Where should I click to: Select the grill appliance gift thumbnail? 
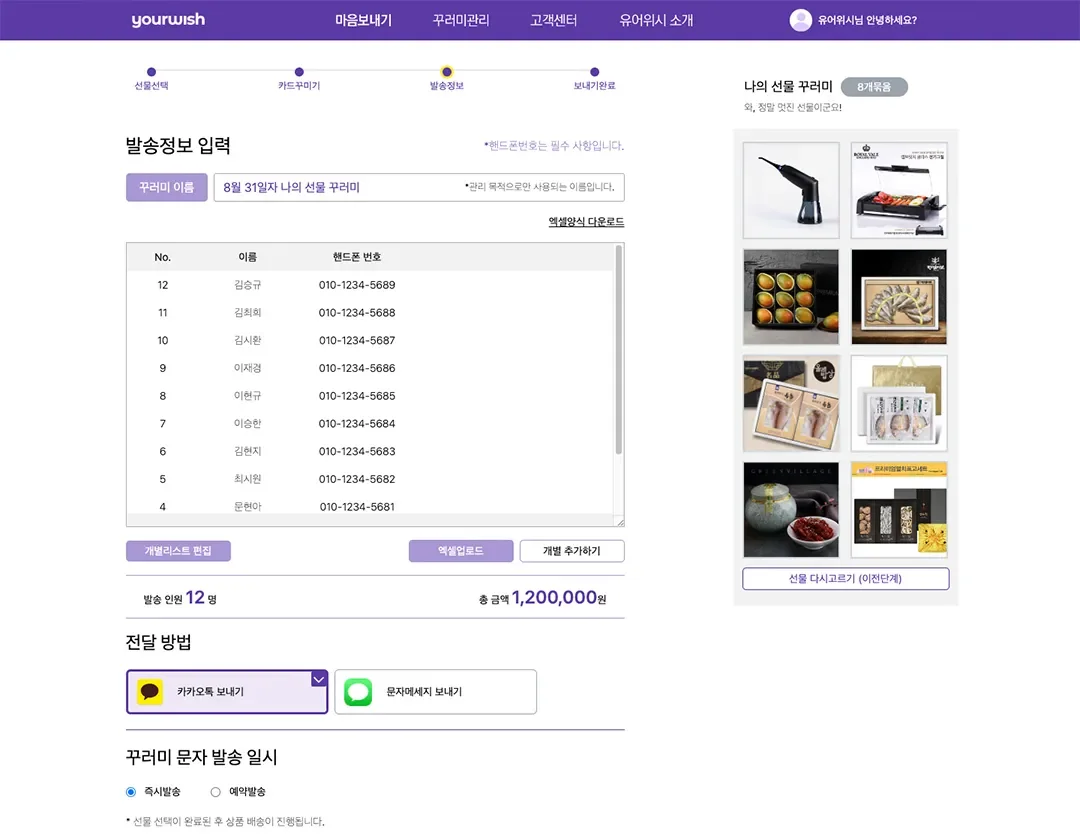[x=898, y=188]
